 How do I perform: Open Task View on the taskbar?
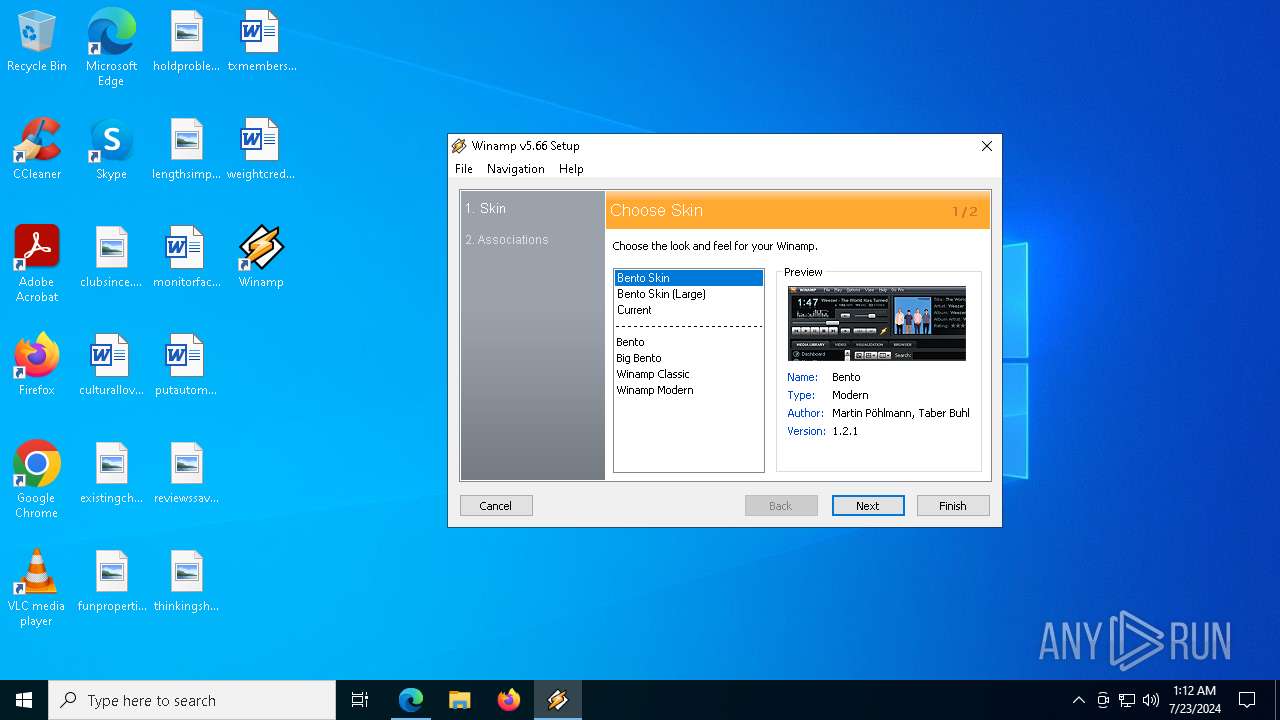(x=360, y=700)
